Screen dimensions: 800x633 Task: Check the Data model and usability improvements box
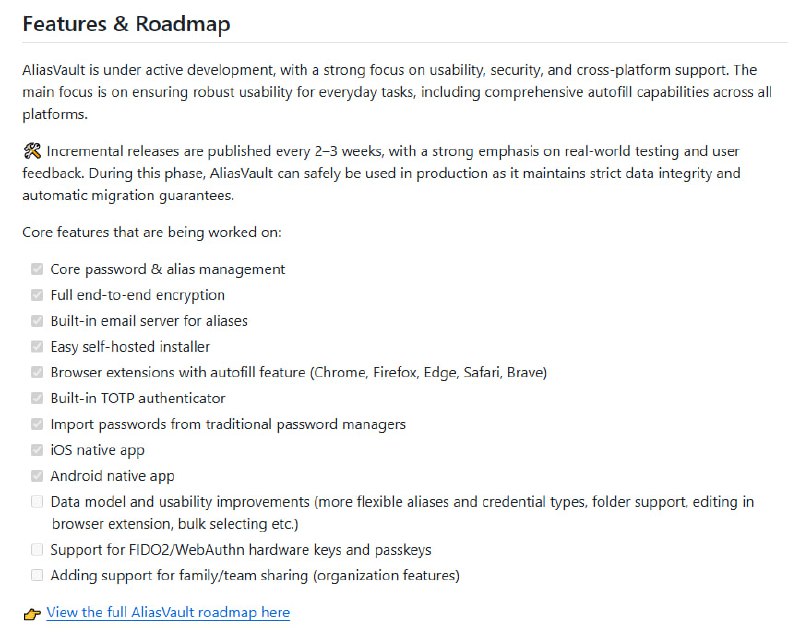click(37, 502)
